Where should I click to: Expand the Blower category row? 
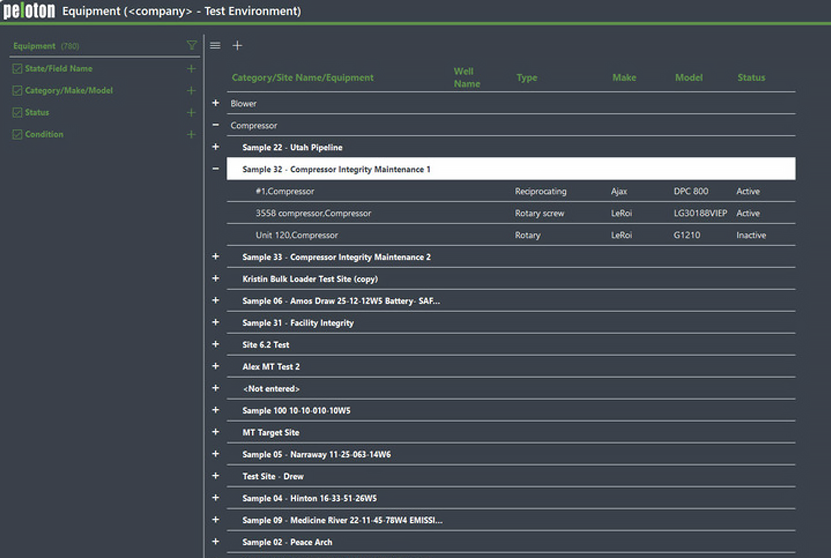pyautogui.click(x=216, y=103)
